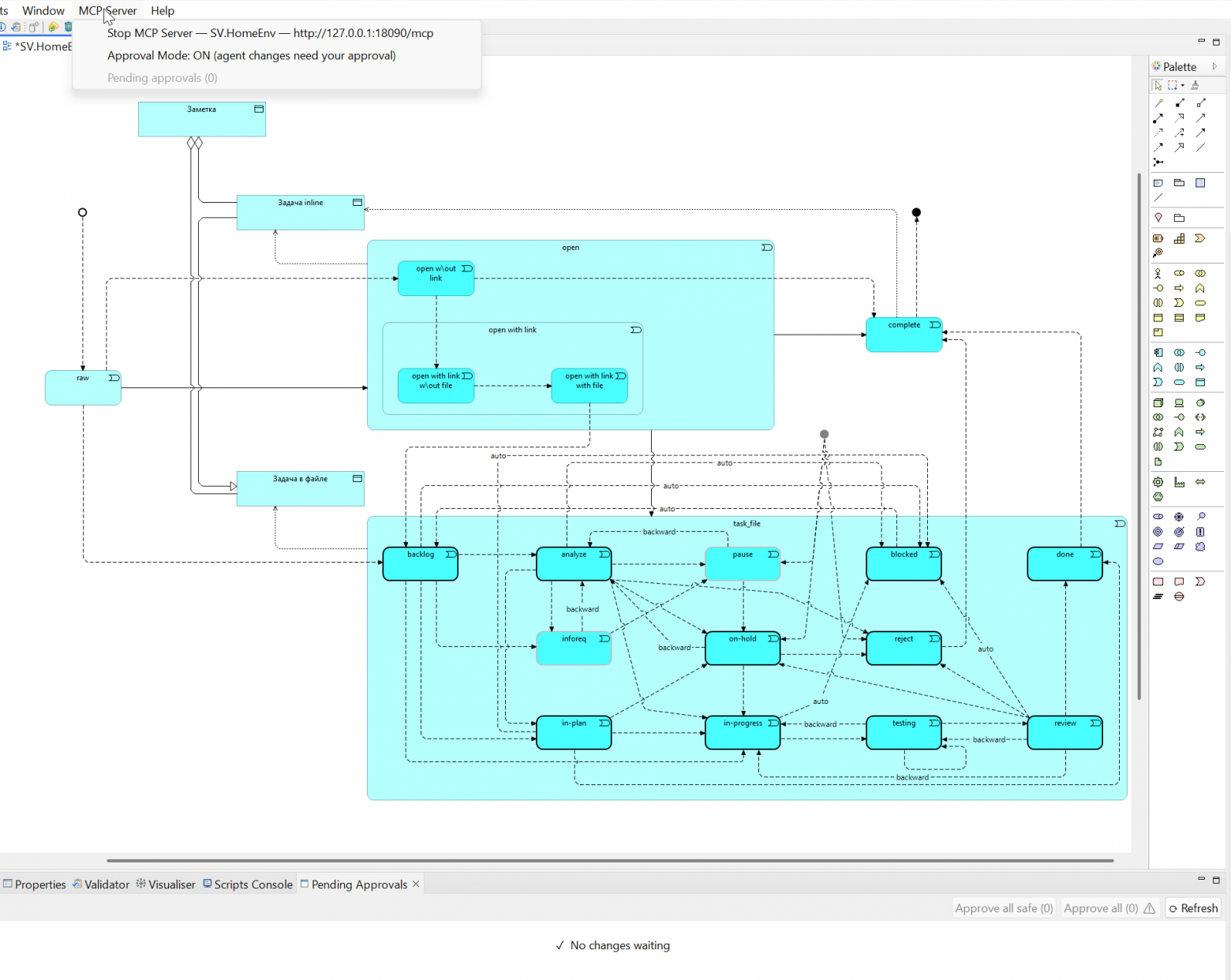This screenshot has height=980, width=1231.
Task: Open the Visualiser tab
Action: coord(166,885)
